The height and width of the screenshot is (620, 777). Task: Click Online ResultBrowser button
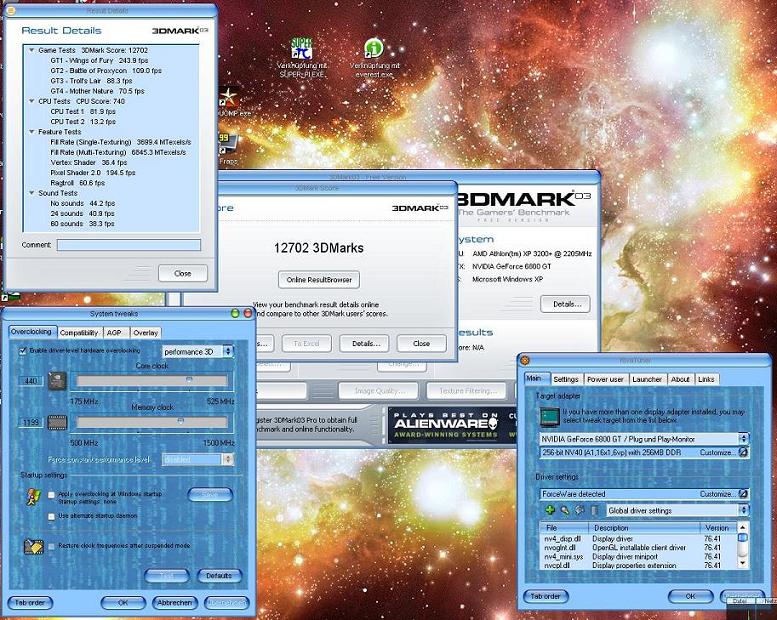click(319, 280)
